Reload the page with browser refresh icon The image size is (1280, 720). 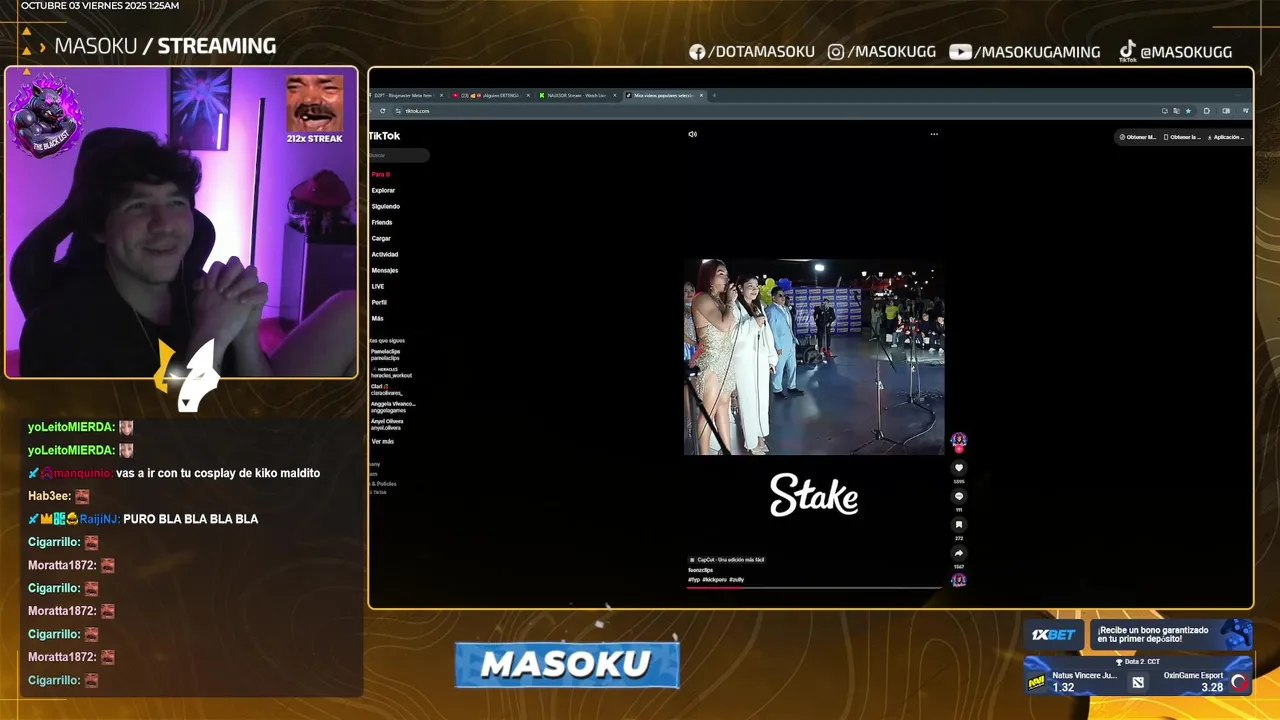click(x=382, y=111)
